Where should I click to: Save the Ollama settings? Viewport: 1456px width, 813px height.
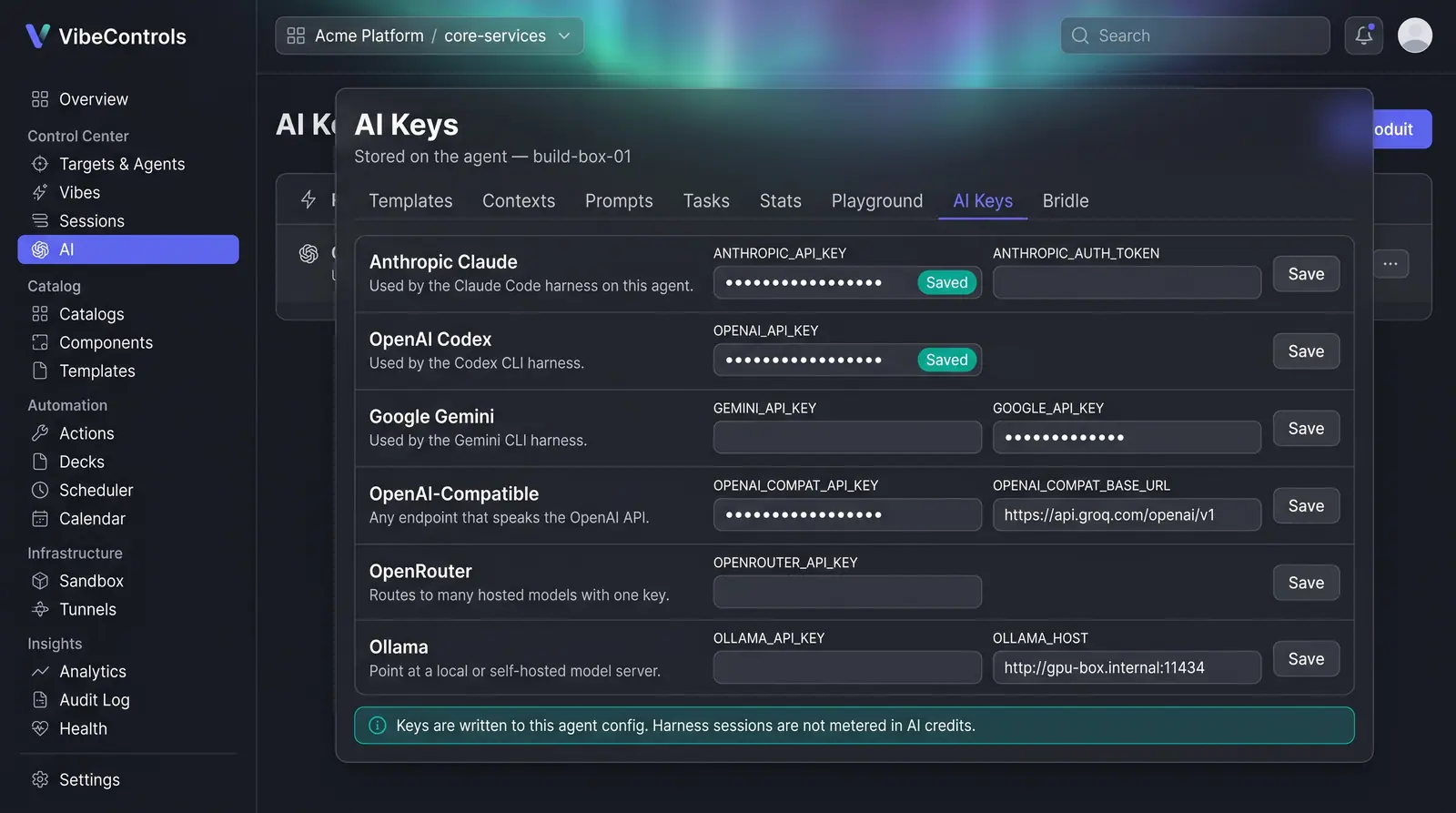point(1306,659)
